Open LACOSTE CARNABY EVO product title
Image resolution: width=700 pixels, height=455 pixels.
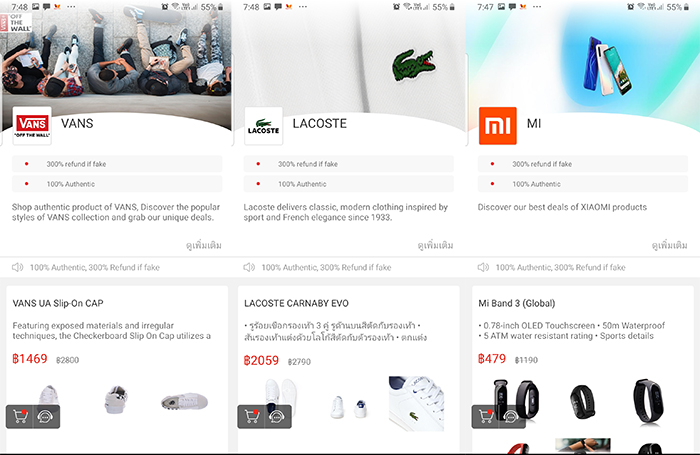click(296, 303)
